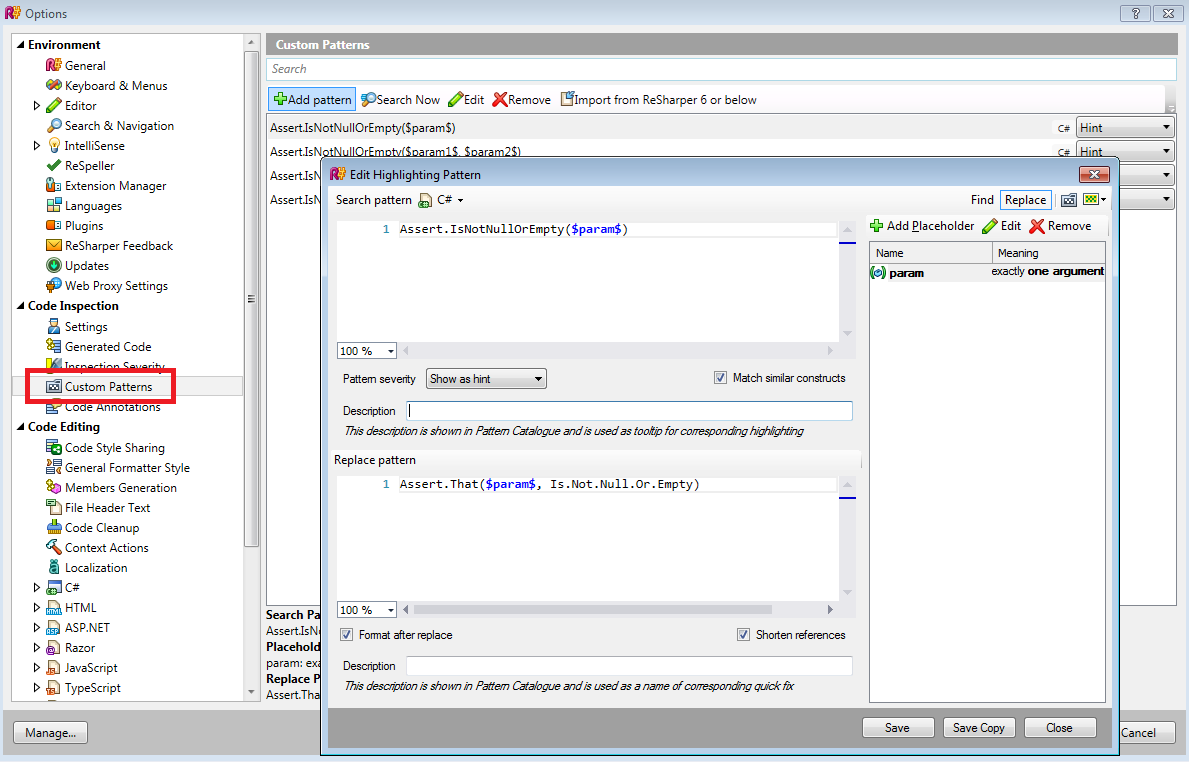Click Add Placeholder plus icon
Viewport: 1189px width, 762px height.
coord(877,226)
